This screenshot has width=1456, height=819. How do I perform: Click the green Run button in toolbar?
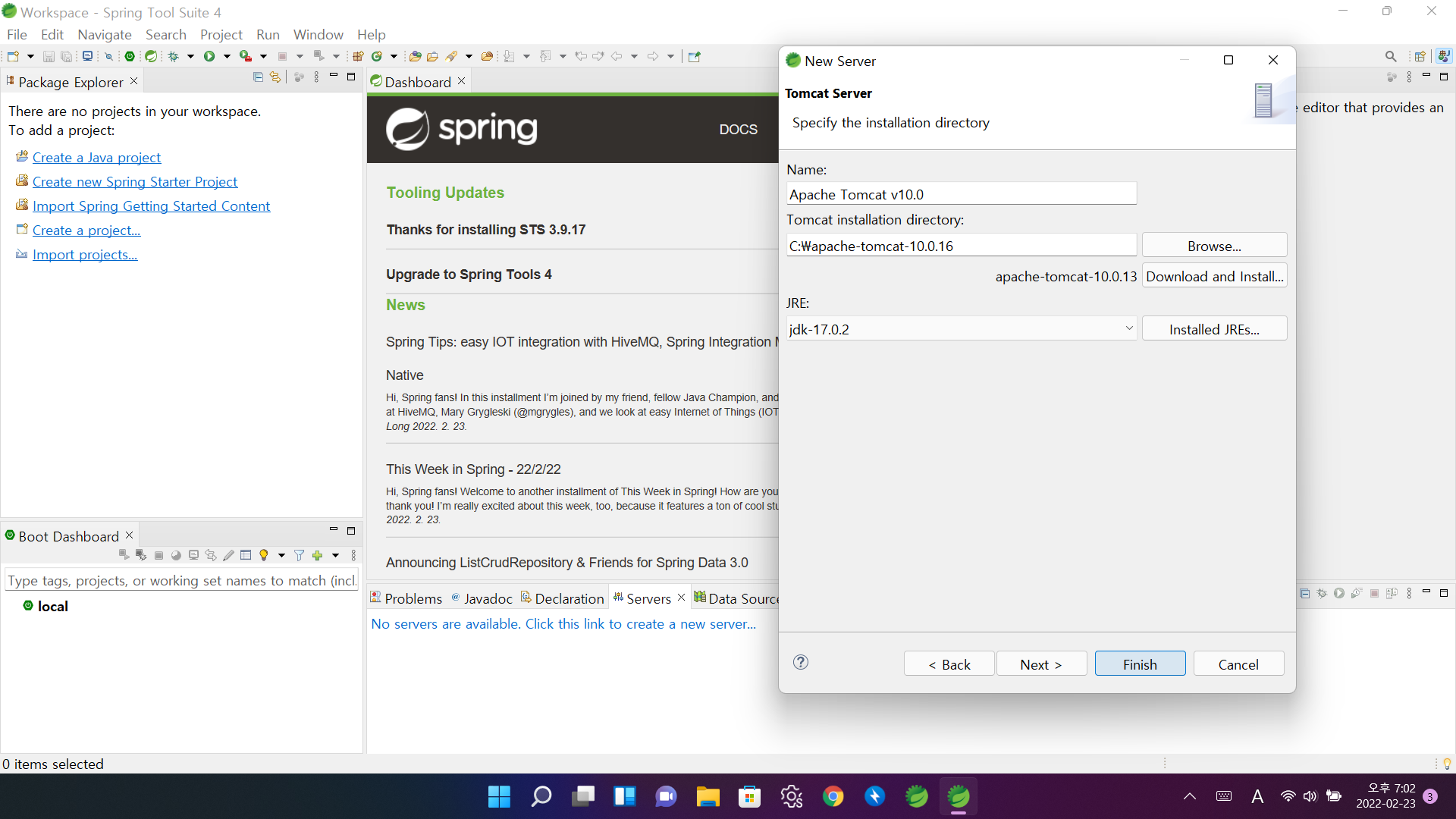[x=209, y=56]
